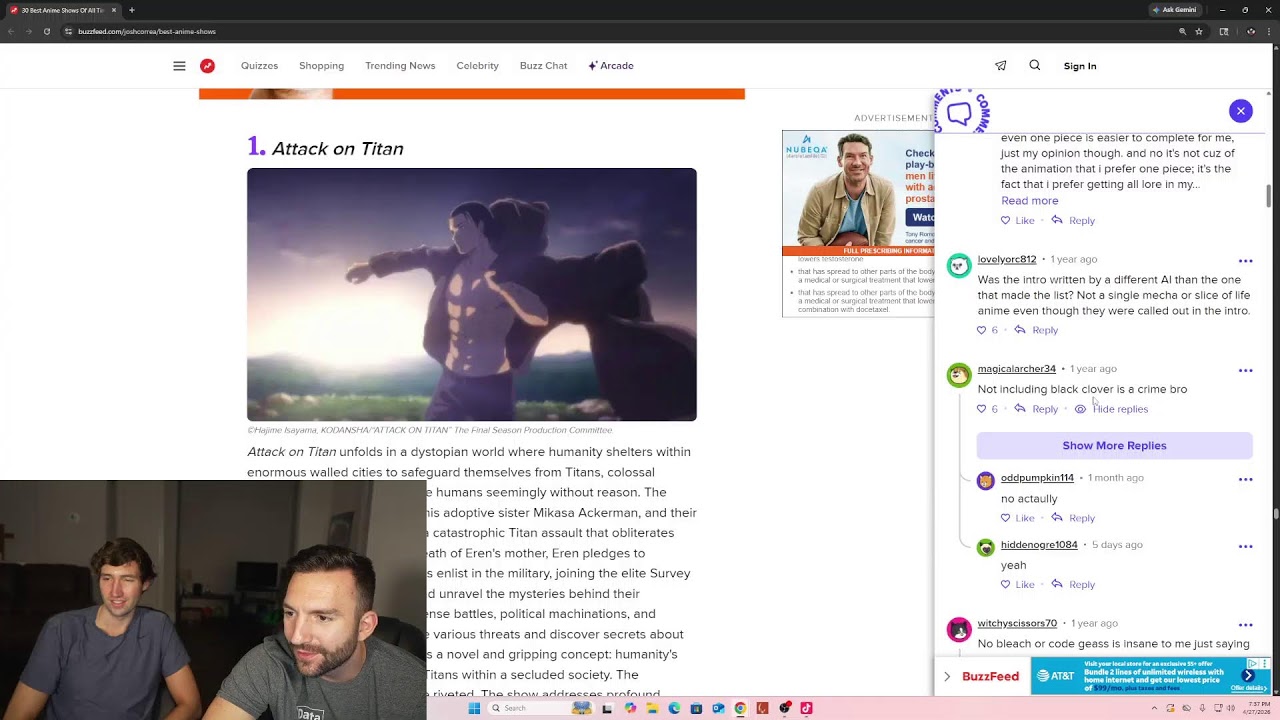The width and height of the screenshot is (1280, 720).
Task: Click the Attack on Titan image
Action: pos(472,295)
